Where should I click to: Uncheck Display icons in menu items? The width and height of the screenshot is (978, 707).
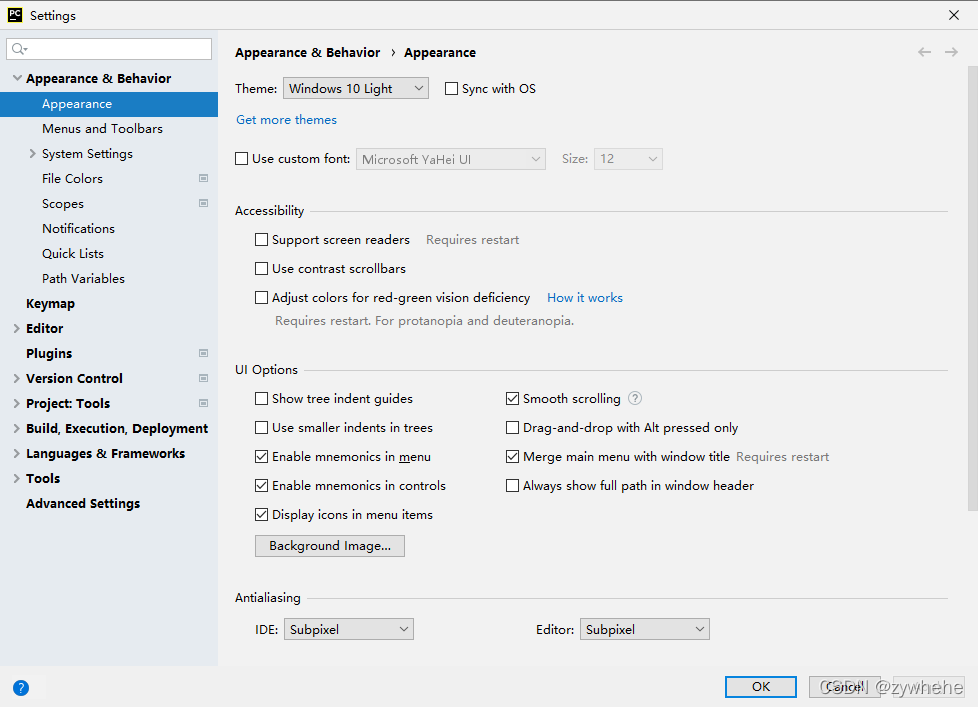pos(261,514)
